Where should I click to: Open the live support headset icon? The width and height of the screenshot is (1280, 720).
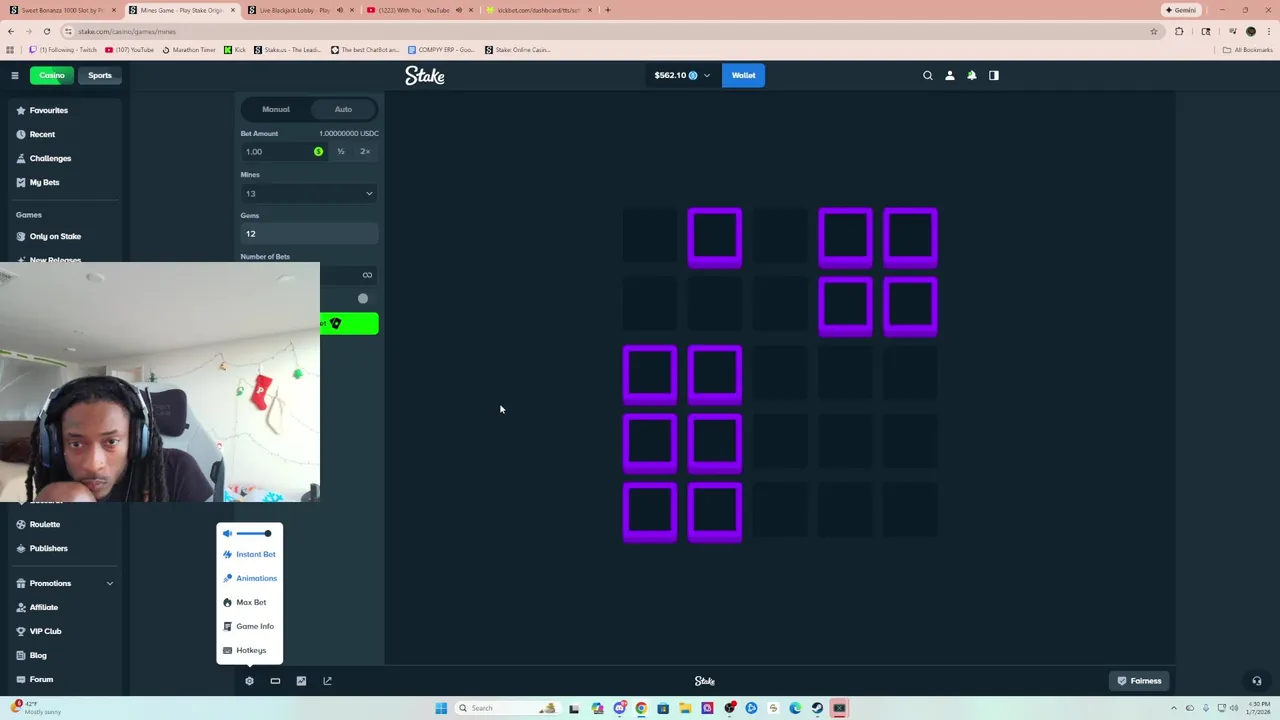(1257, 681)
